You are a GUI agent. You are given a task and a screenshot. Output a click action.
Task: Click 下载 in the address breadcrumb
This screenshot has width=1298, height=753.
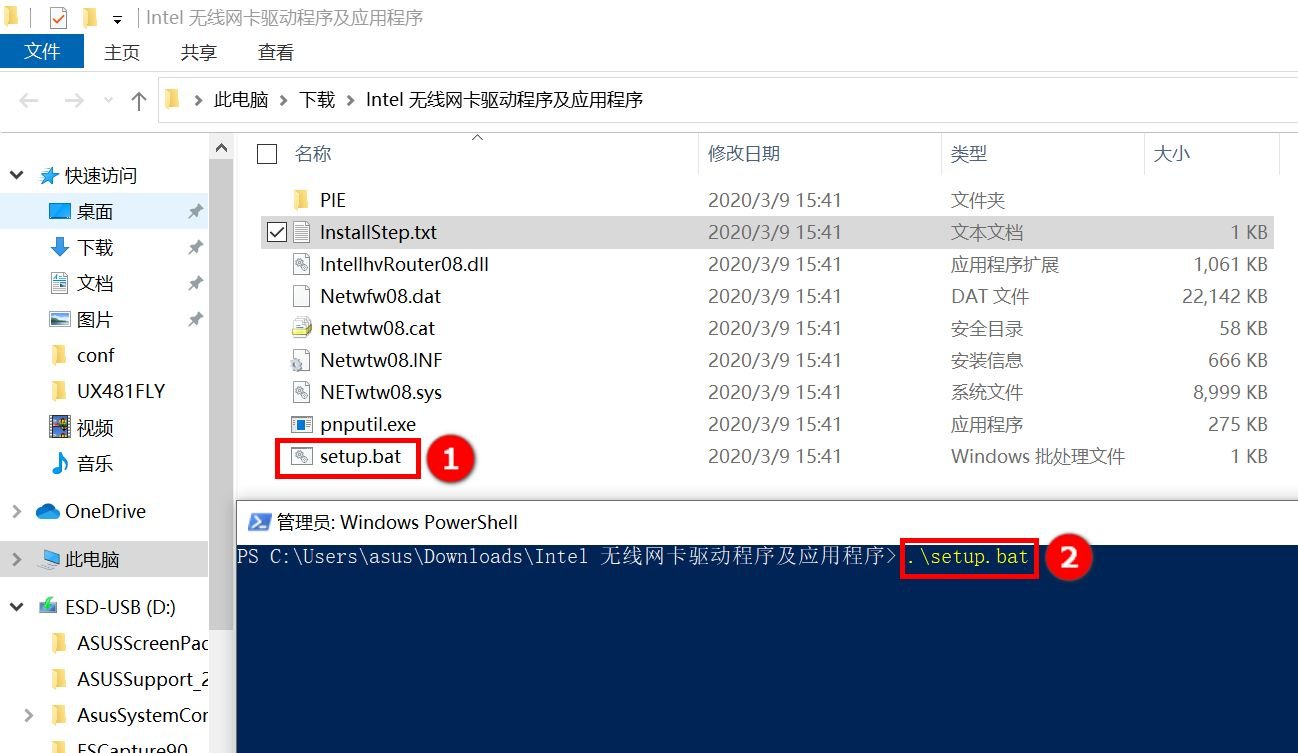tap(317, 100)
